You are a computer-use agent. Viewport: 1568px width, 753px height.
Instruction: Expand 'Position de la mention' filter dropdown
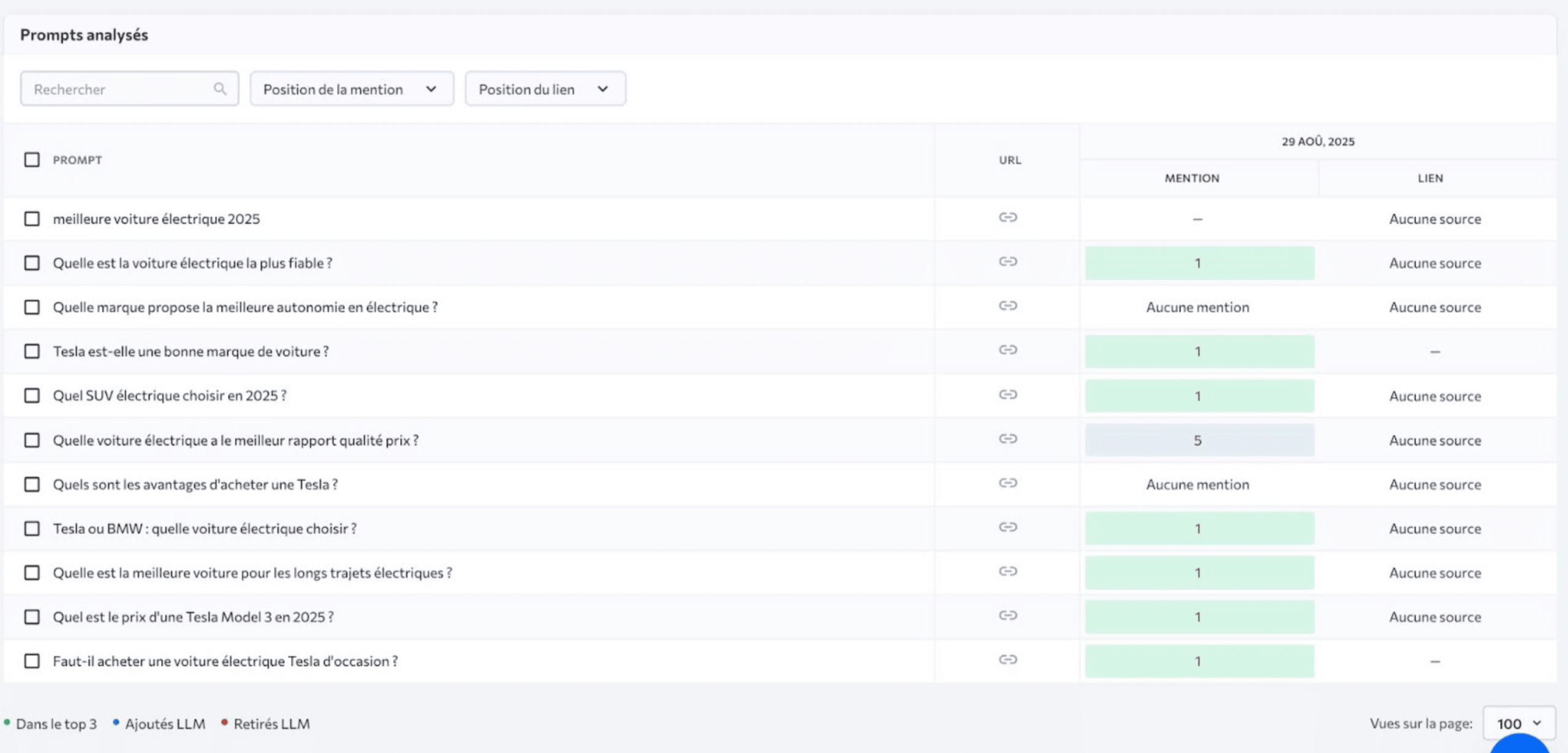(x=352, y=89)
